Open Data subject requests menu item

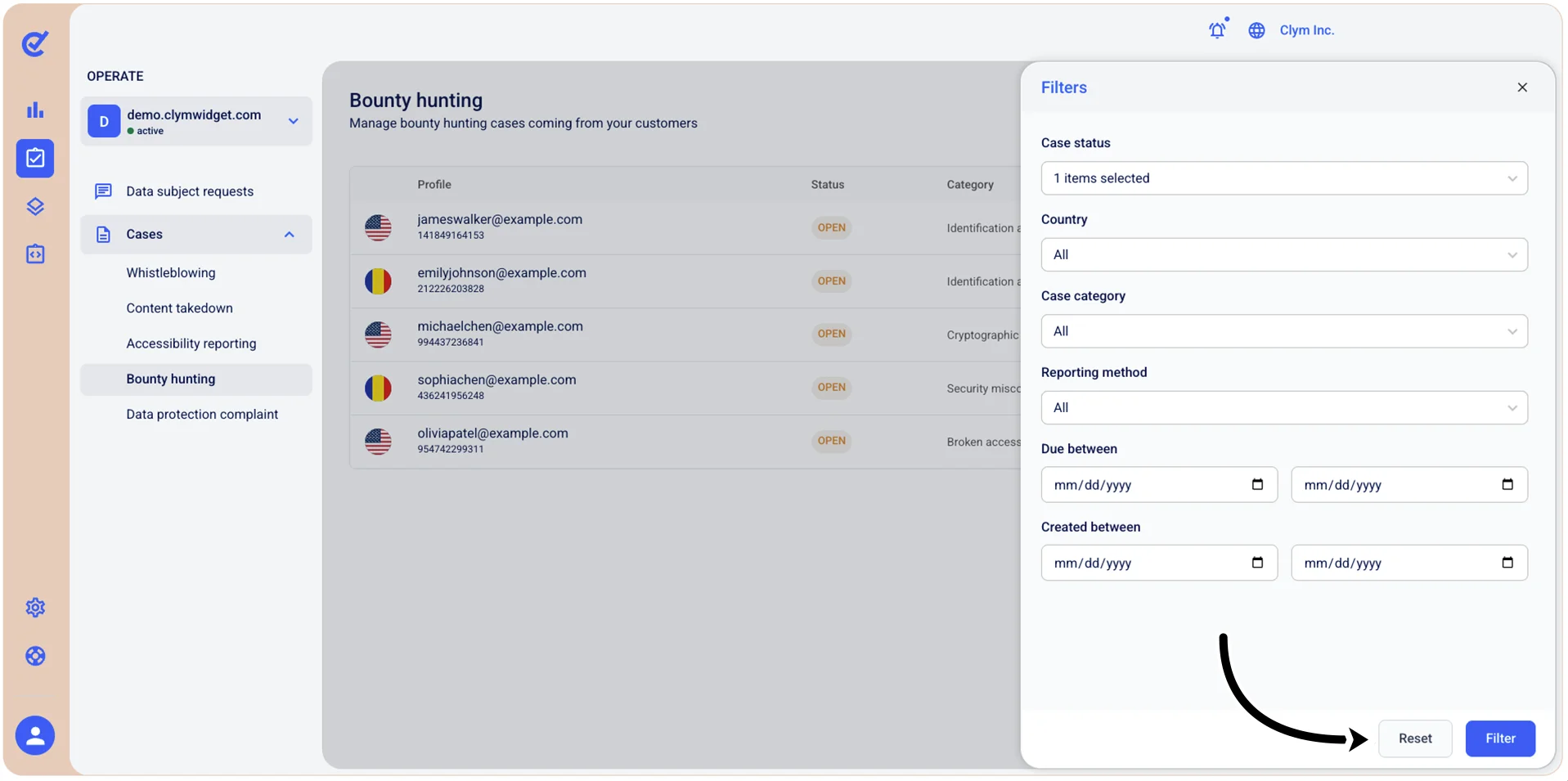pos(196,191)
